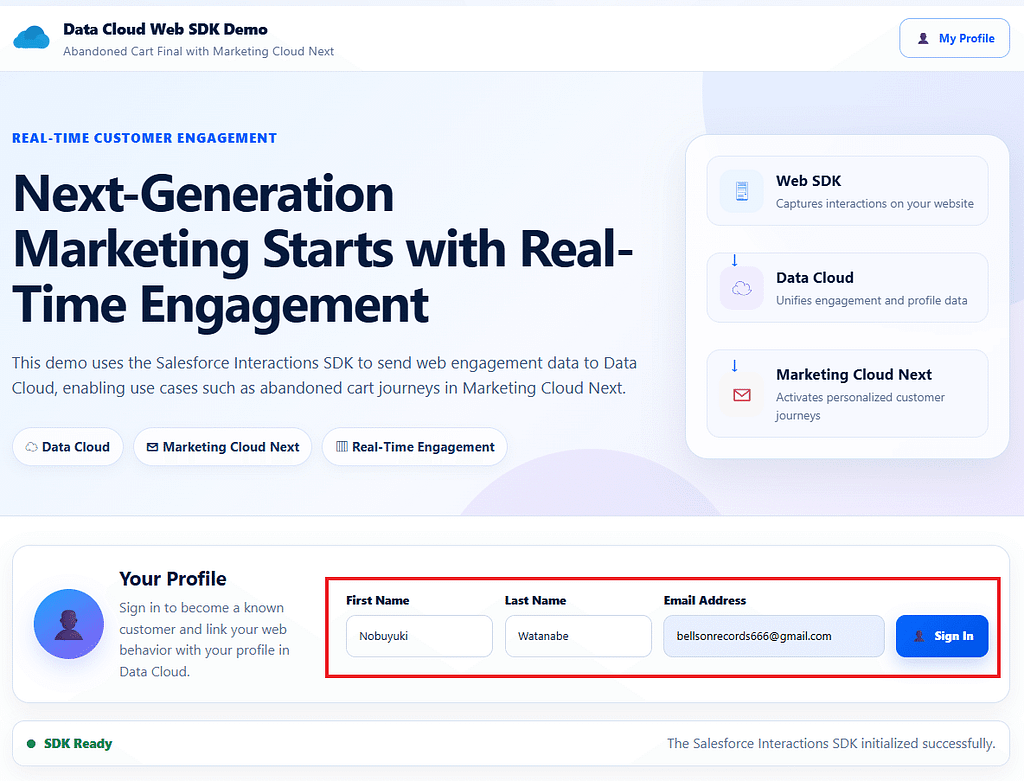Image resolution: width=1024 pixels, height=781 pixels.
Task: Select the Web SDK card title
Action: [x=808, y=181]
